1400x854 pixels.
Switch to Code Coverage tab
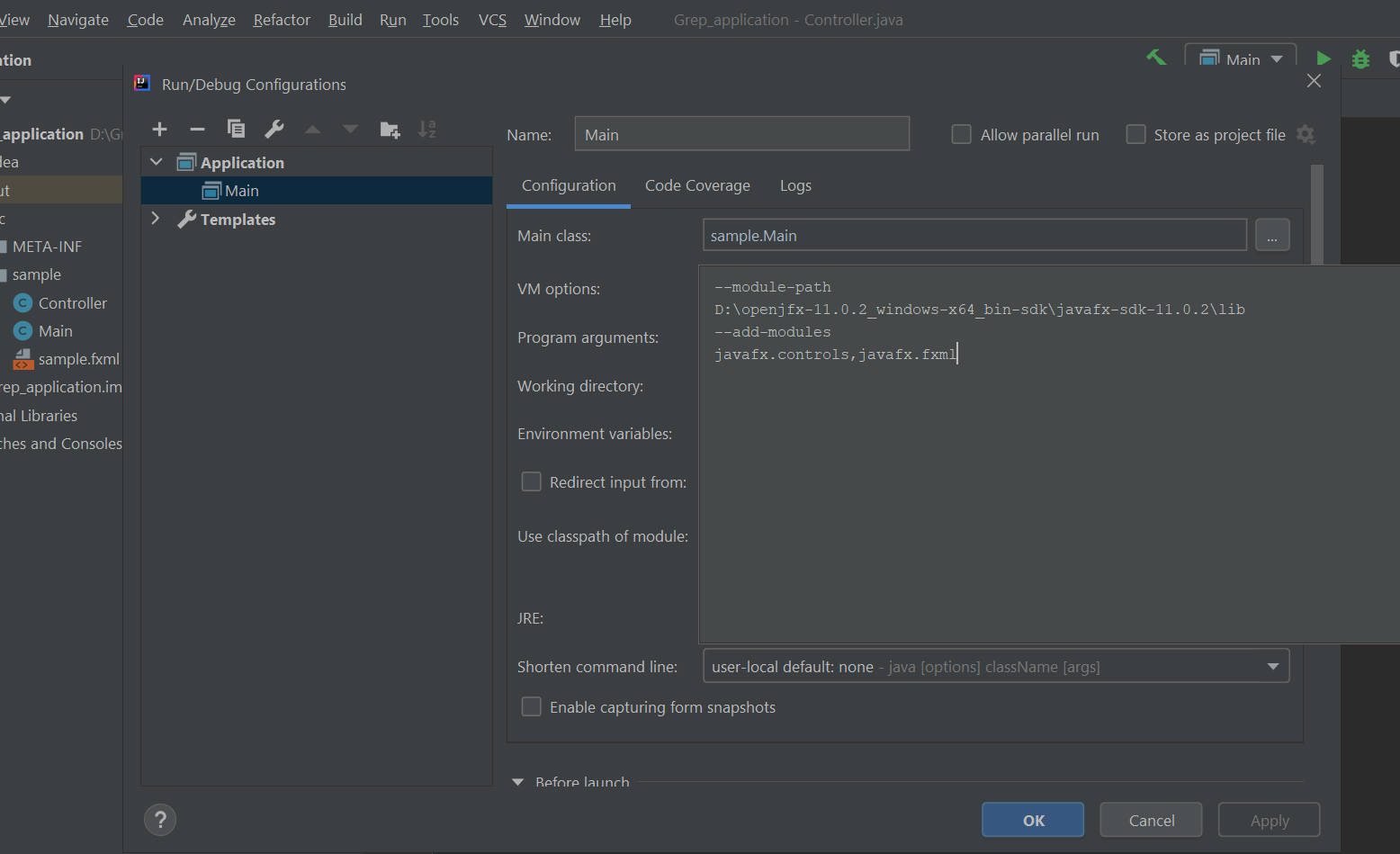click(x=697, y=185)
